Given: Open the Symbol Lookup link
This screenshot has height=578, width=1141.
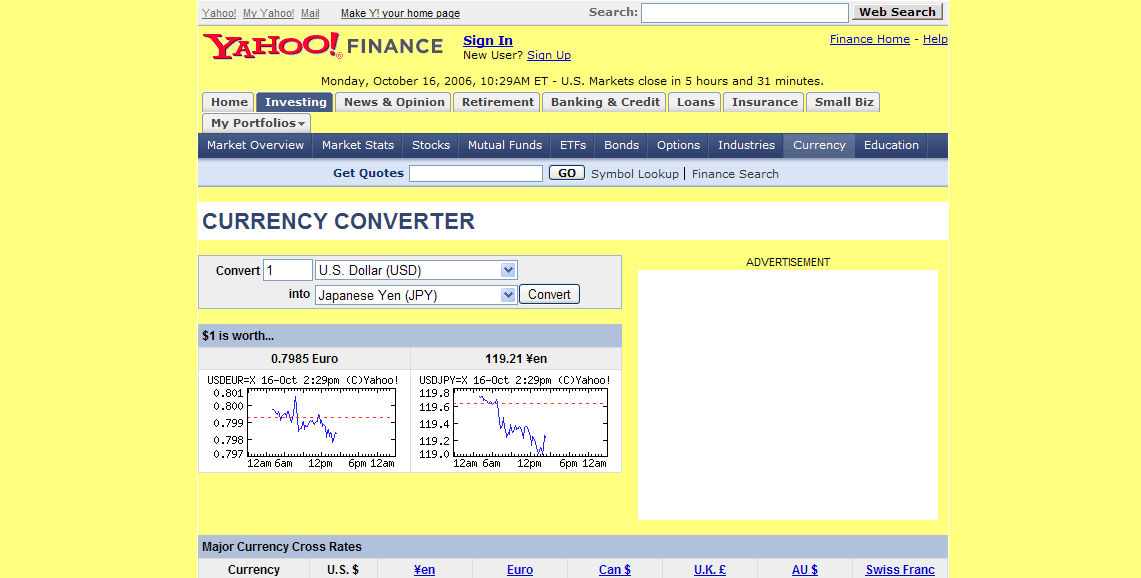Looking at the screenshot, I should (635, 174).
